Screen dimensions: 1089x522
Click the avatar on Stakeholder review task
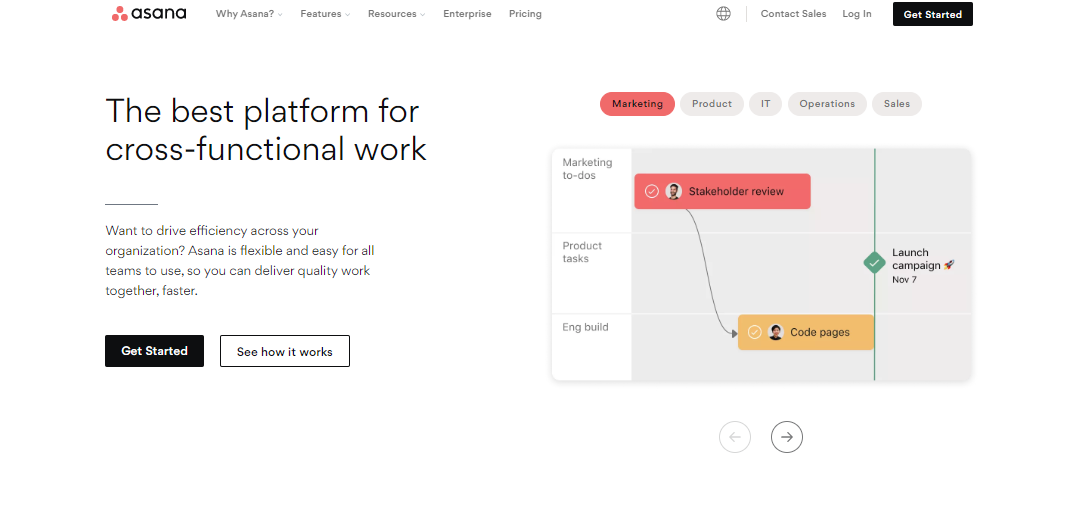click(x=674, y=191)
